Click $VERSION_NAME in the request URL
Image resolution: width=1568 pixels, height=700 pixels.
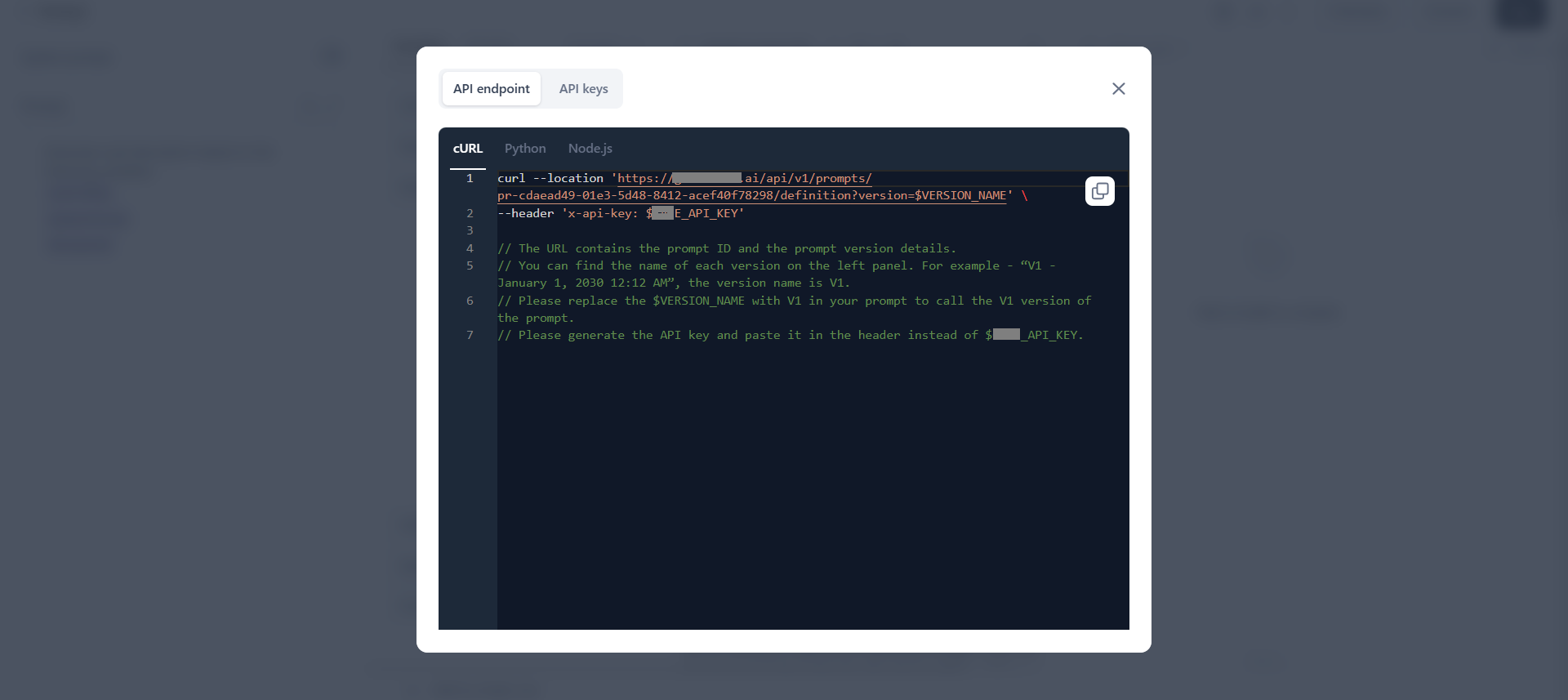(960, 196)
